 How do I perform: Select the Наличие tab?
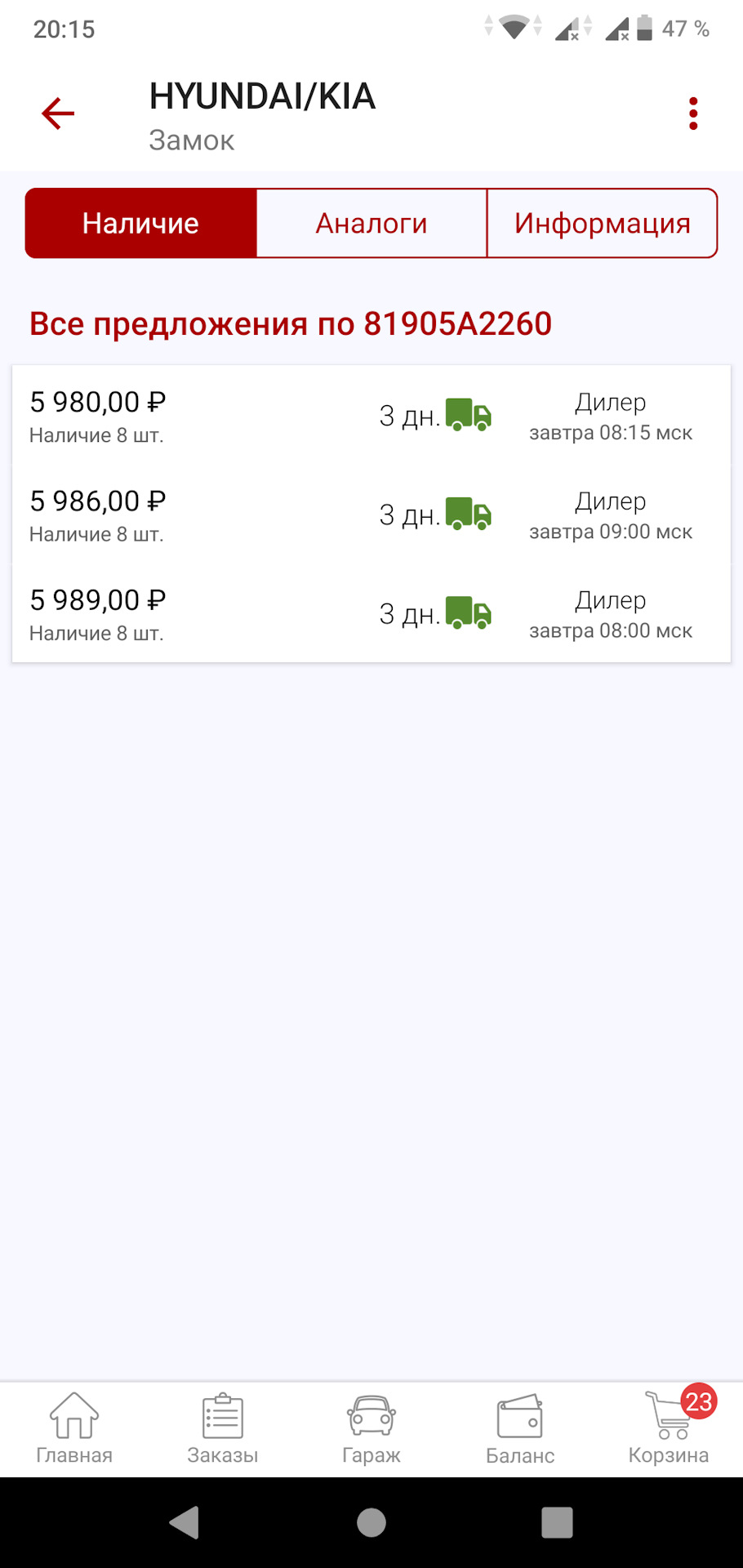point(140,223)
